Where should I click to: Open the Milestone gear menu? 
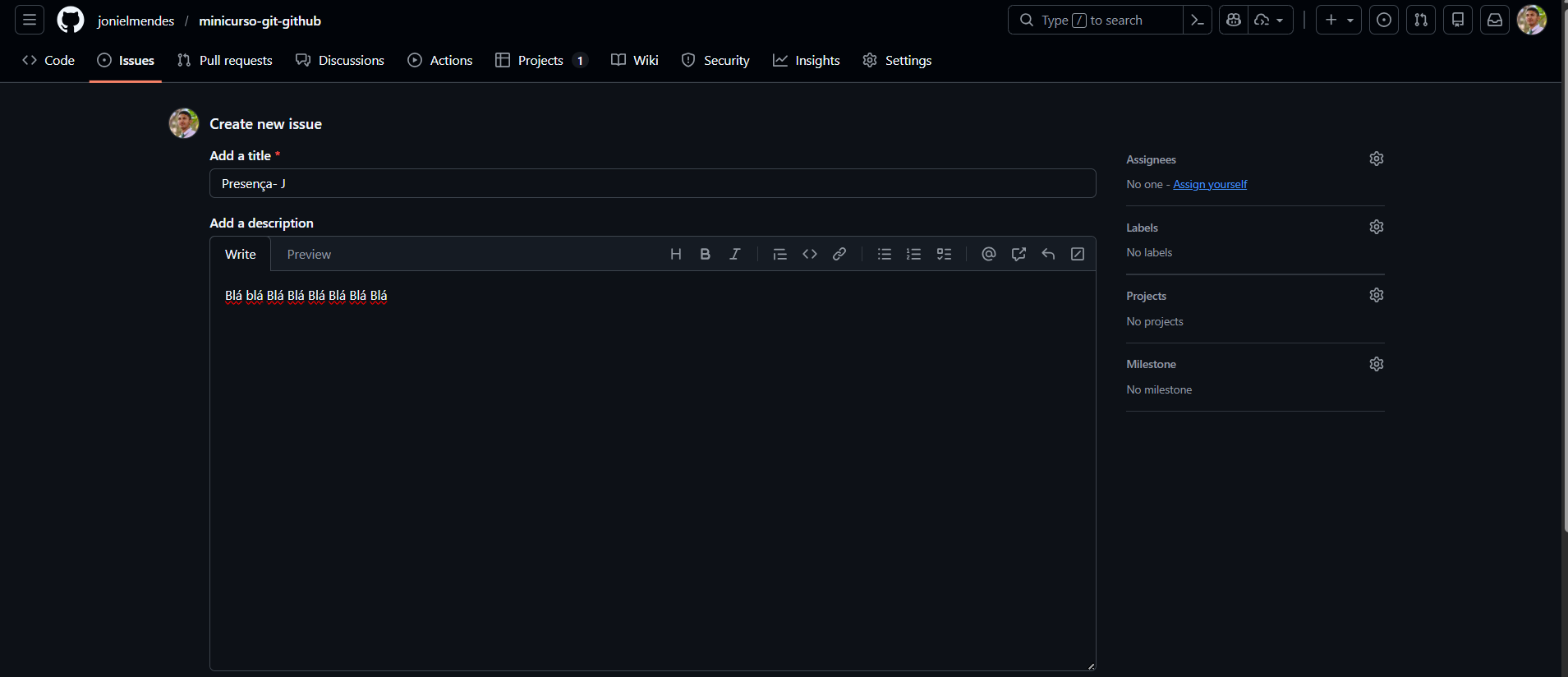[1376, 364]
